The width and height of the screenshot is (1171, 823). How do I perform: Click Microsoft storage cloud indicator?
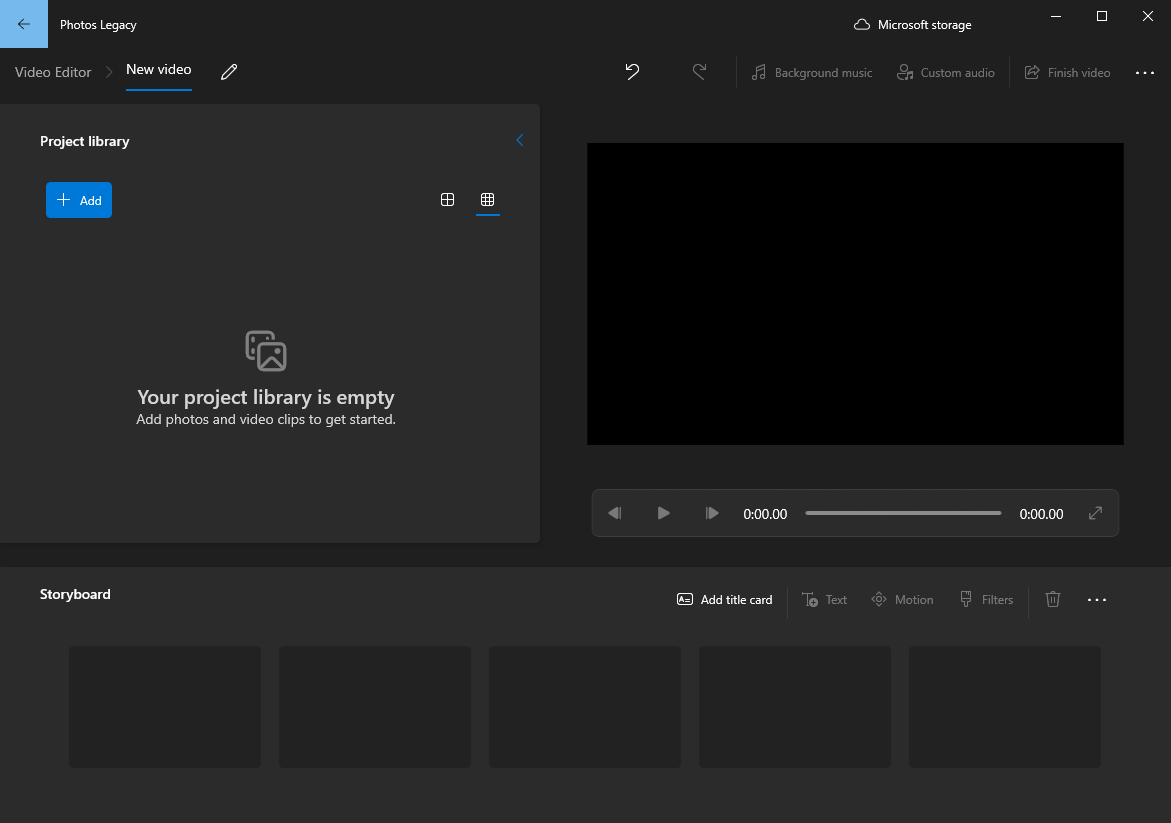[x=913, y=25]
